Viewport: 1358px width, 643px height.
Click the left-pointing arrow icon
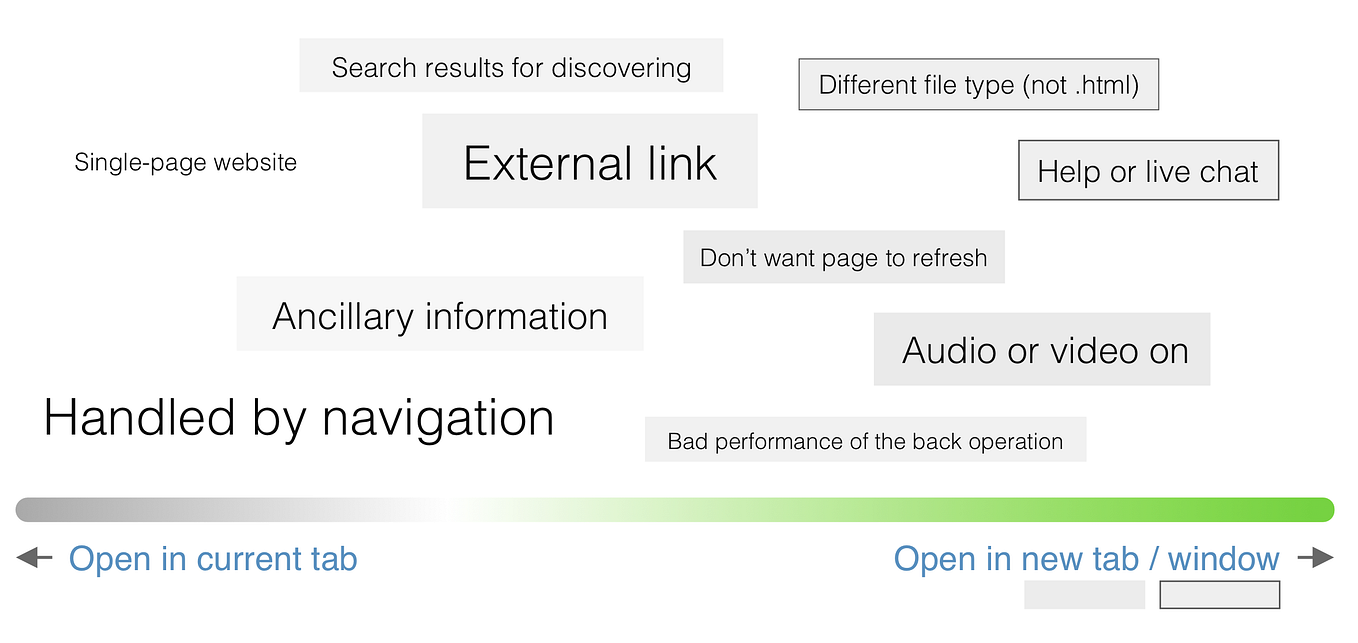[x=33, y=558]
